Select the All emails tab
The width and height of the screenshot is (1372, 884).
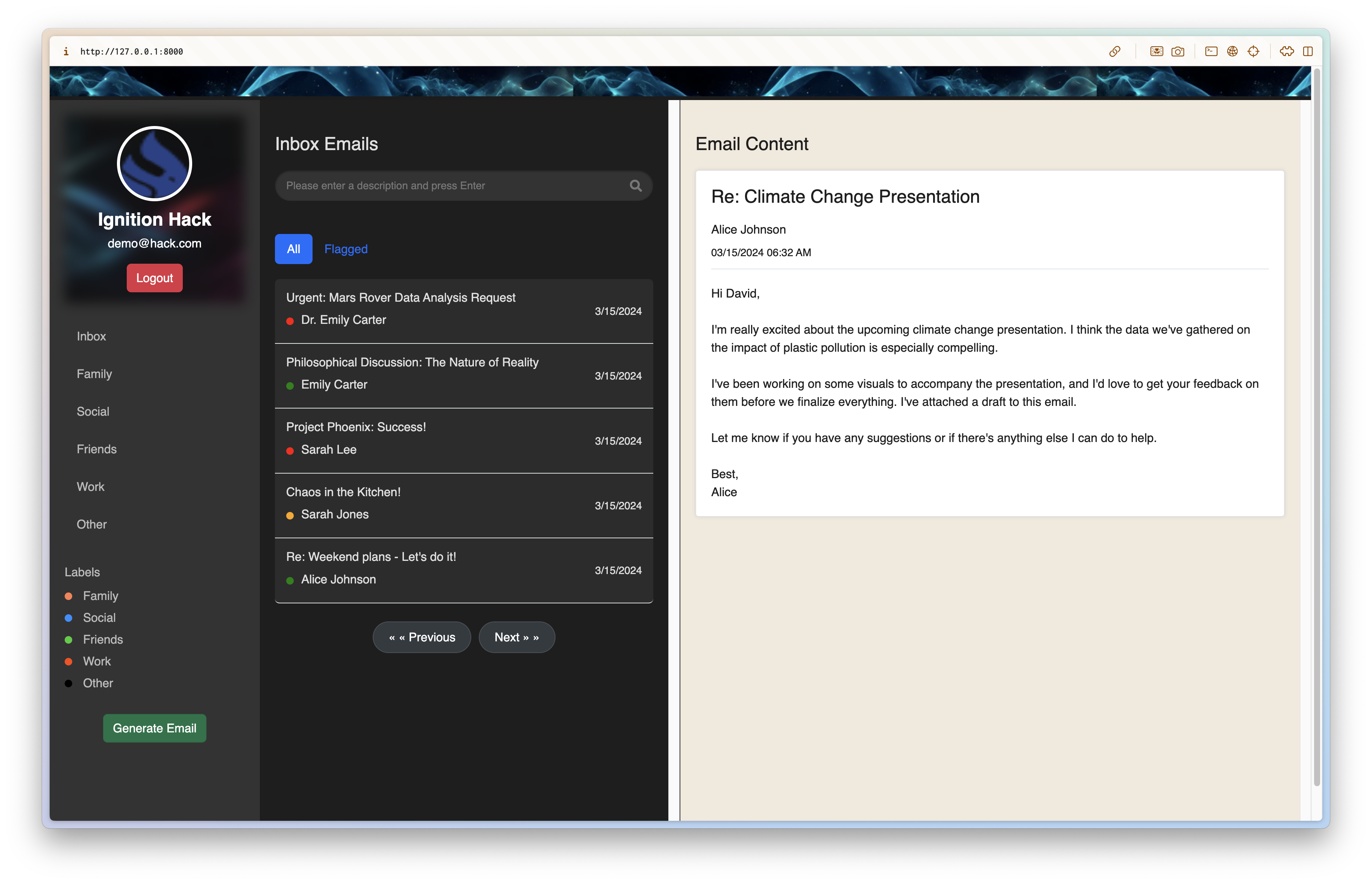click(x=293, y=249)
